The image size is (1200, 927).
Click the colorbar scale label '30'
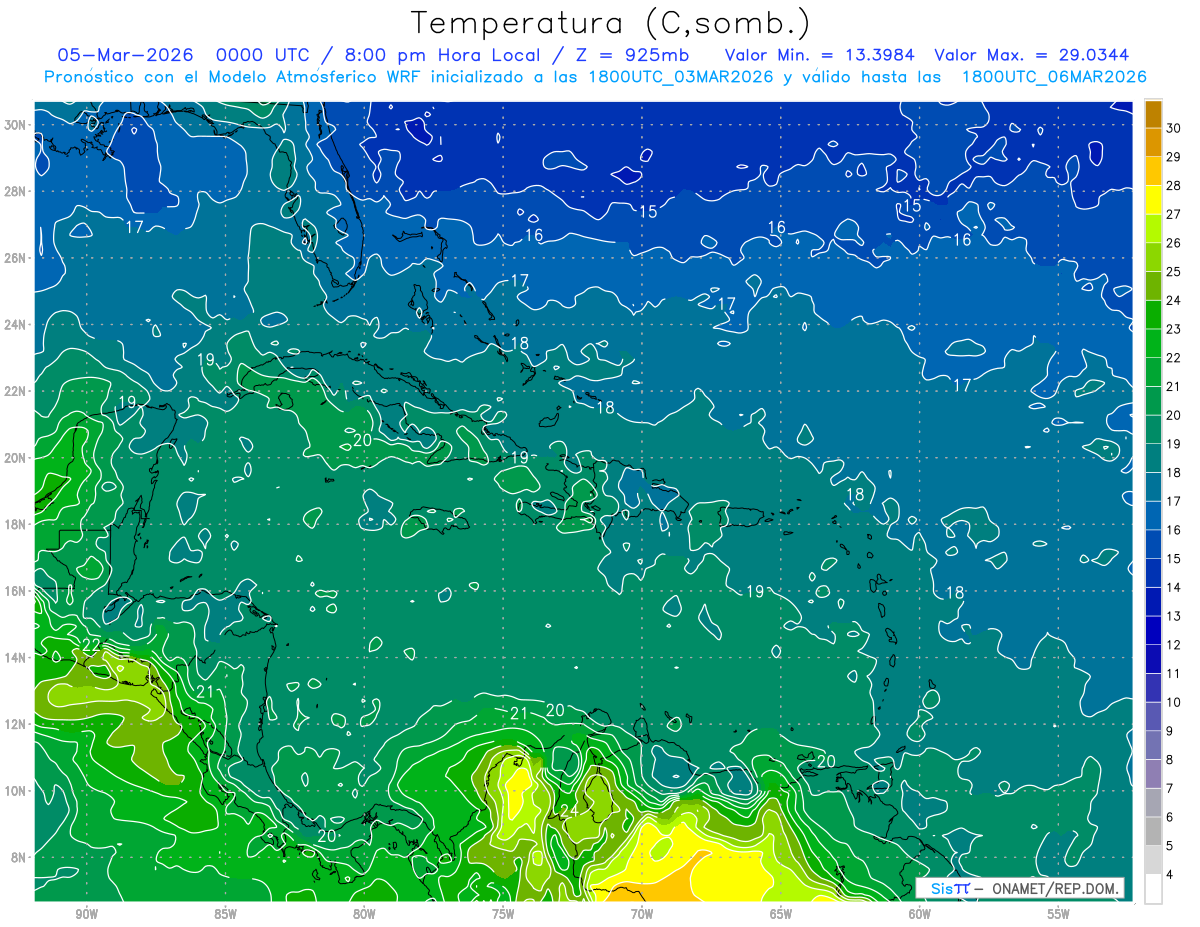1174,128
